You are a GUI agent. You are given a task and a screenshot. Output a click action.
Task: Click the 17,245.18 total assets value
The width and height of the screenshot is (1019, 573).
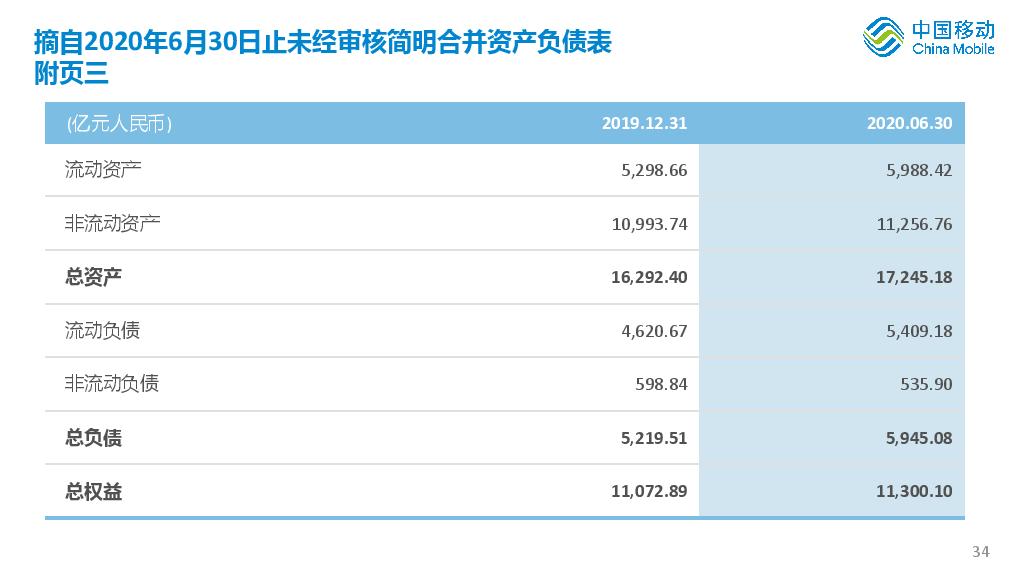pos(914,277)
